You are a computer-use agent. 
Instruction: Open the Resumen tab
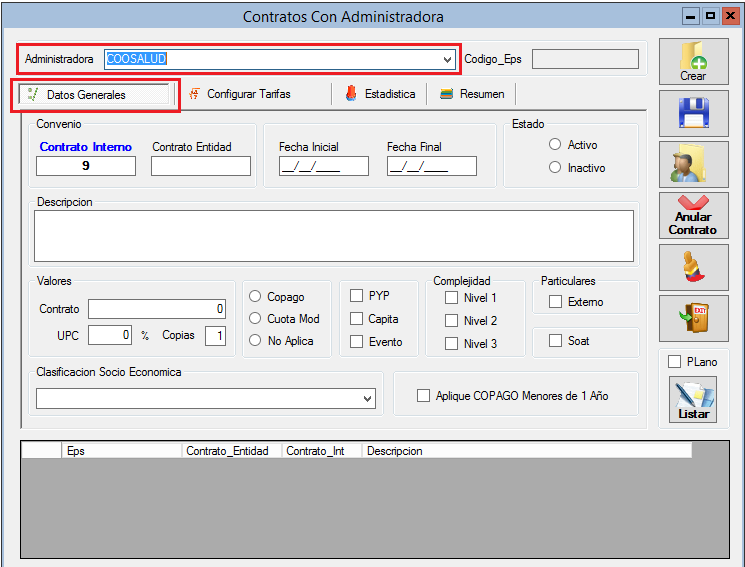[473, 94]
